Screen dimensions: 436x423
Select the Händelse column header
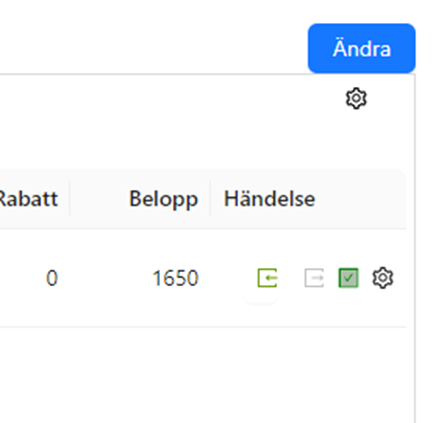269,199
